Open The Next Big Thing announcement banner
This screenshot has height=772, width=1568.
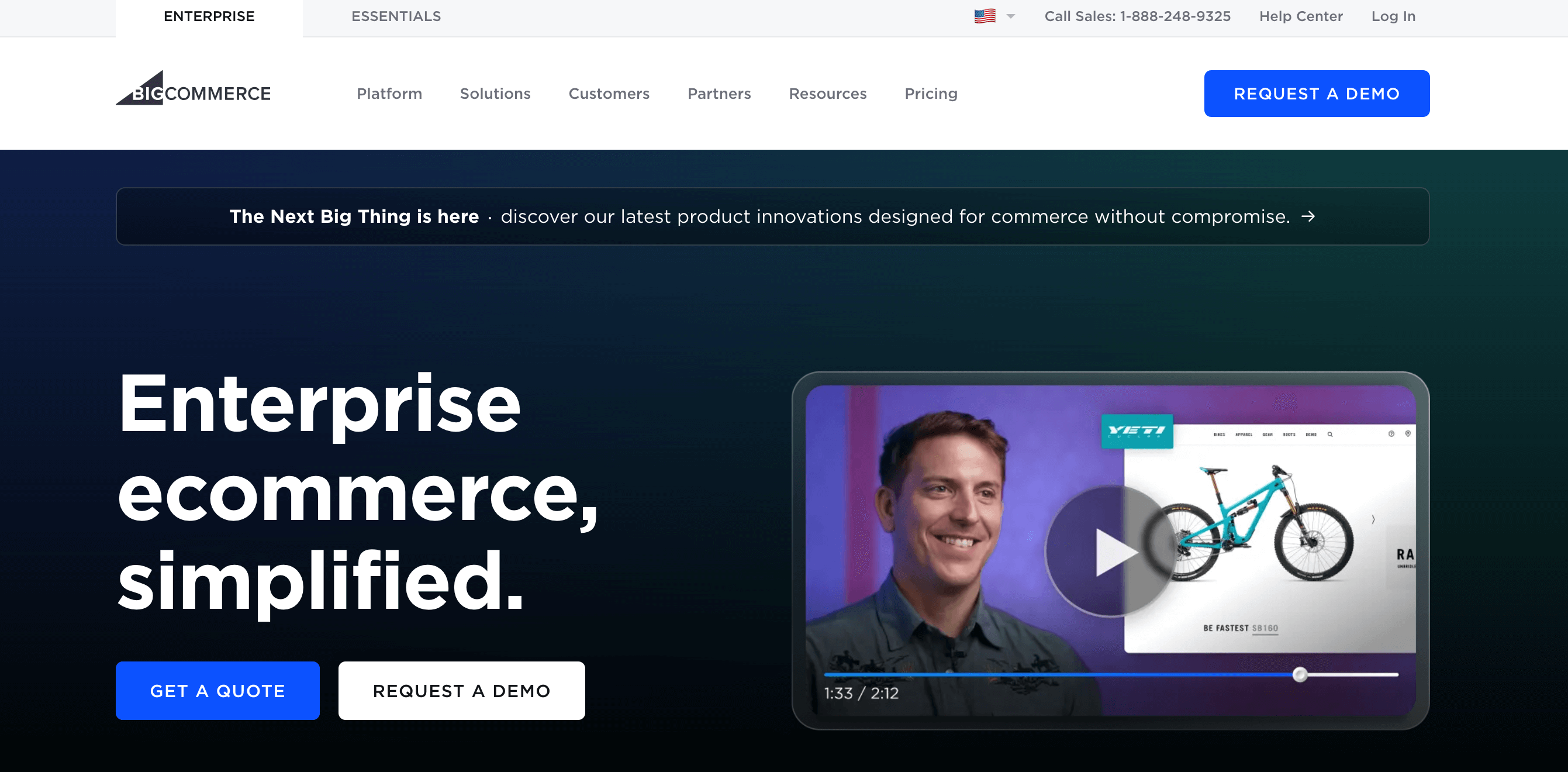[772, 217]
